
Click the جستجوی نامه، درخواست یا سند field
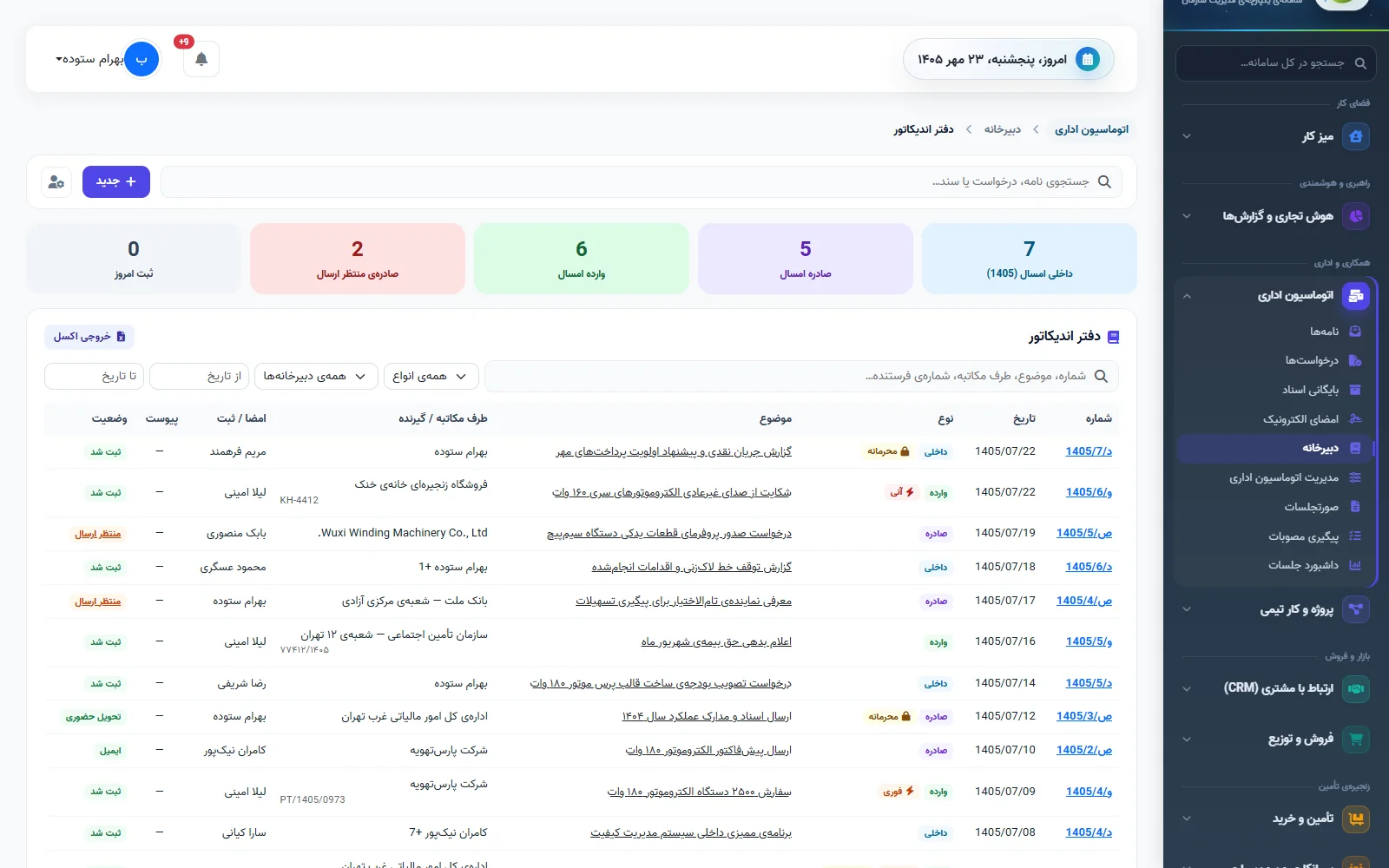pyautogui.click(x=641, y=181)
